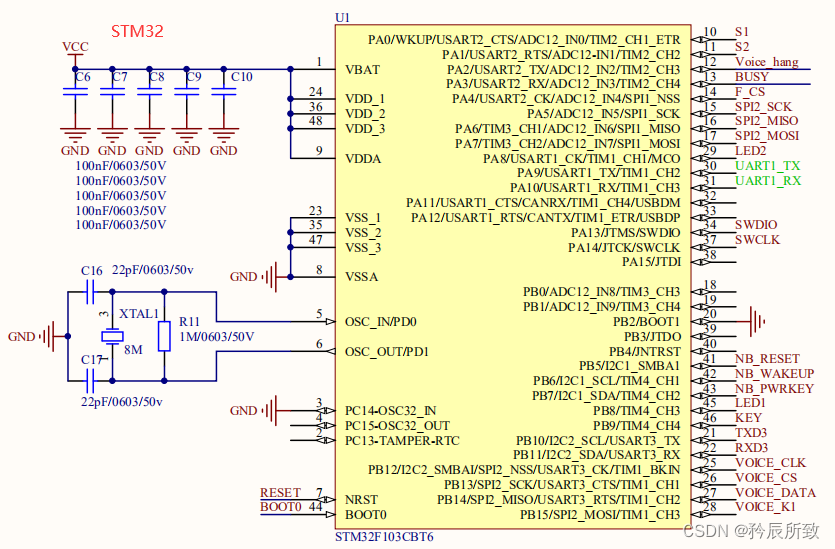Select the red STM32 title text
This screenshot has width=835, height=549.
click(137, 31)
